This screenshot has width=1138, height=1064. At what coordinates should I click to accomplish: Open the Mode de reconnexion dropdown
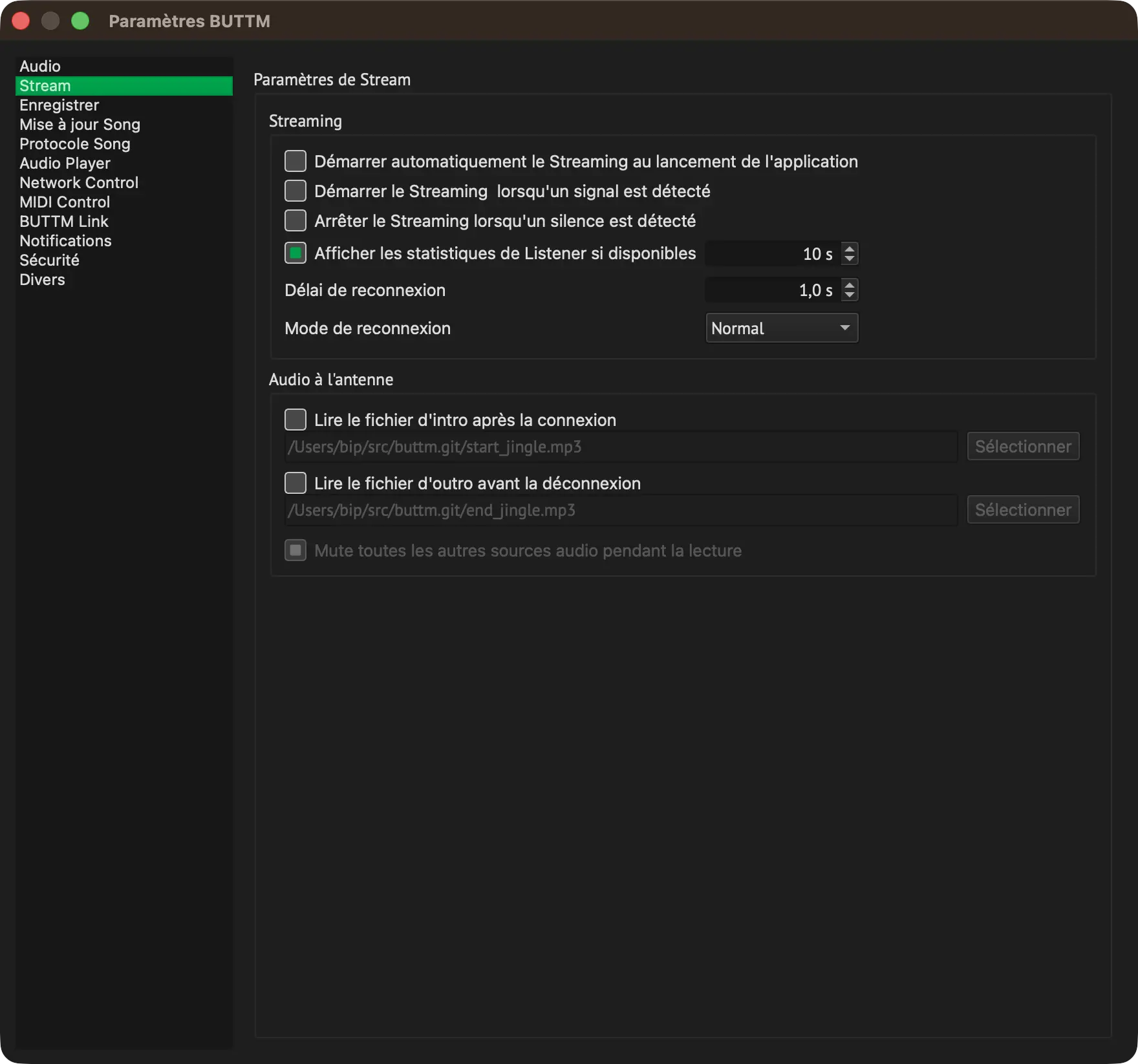coord(782,328)
